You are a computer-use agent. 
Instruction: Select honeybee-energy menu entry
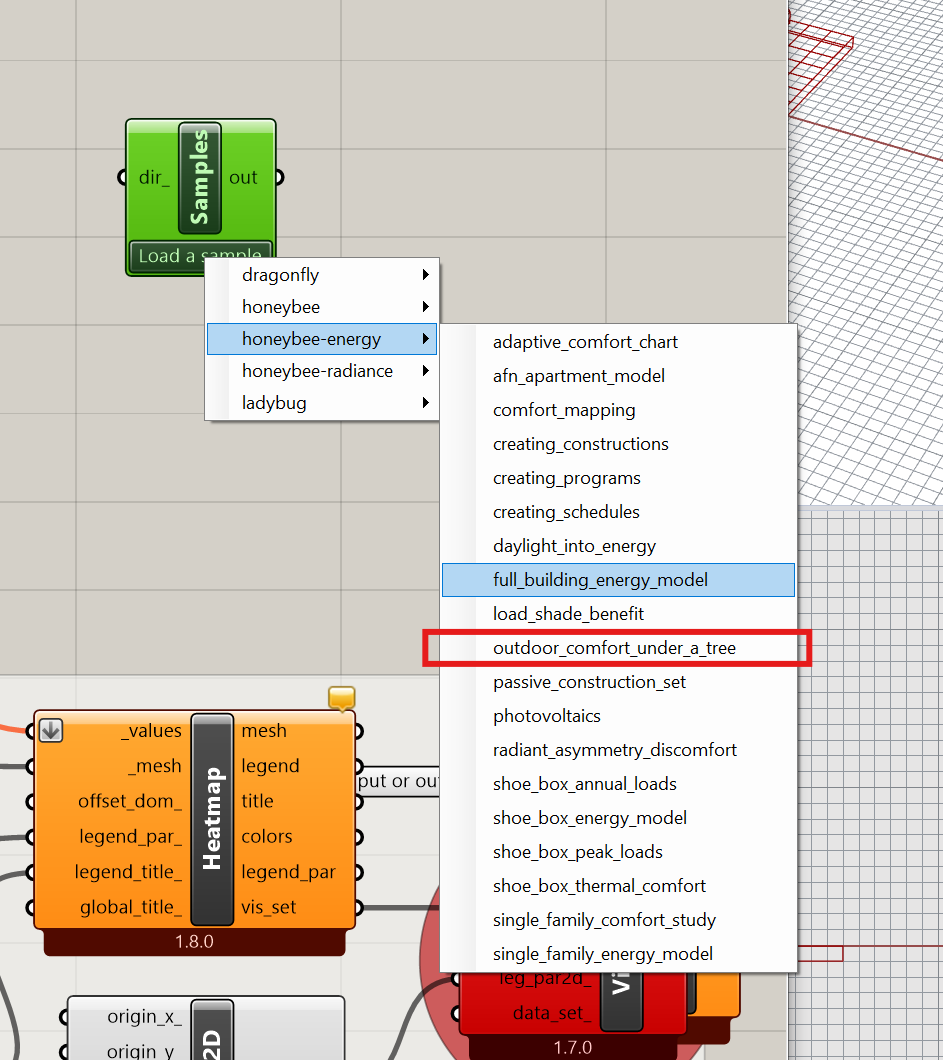[x=322, y=339]
